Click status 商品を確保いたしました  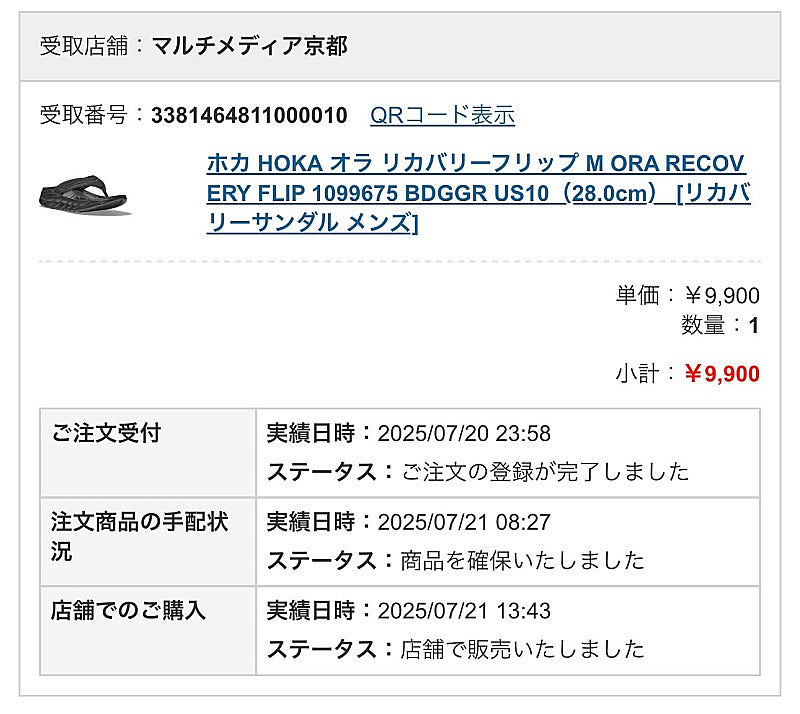(x=523, y=560)
